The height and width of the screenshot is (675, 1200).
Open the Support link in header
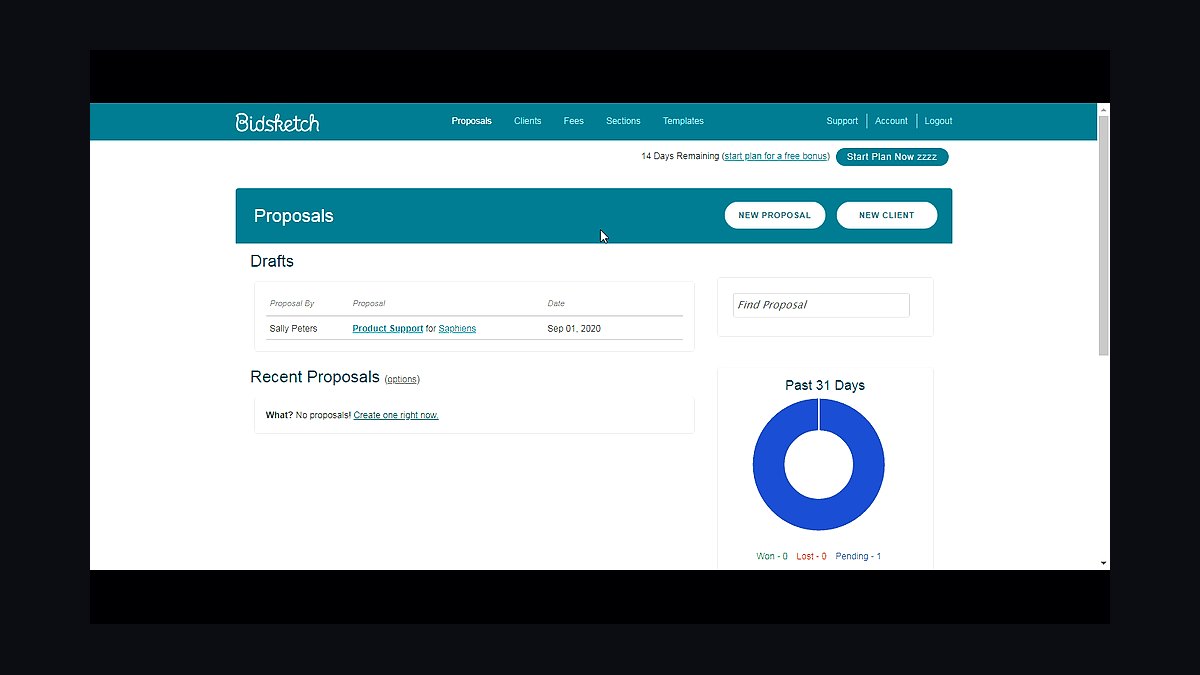click(842, 121)
